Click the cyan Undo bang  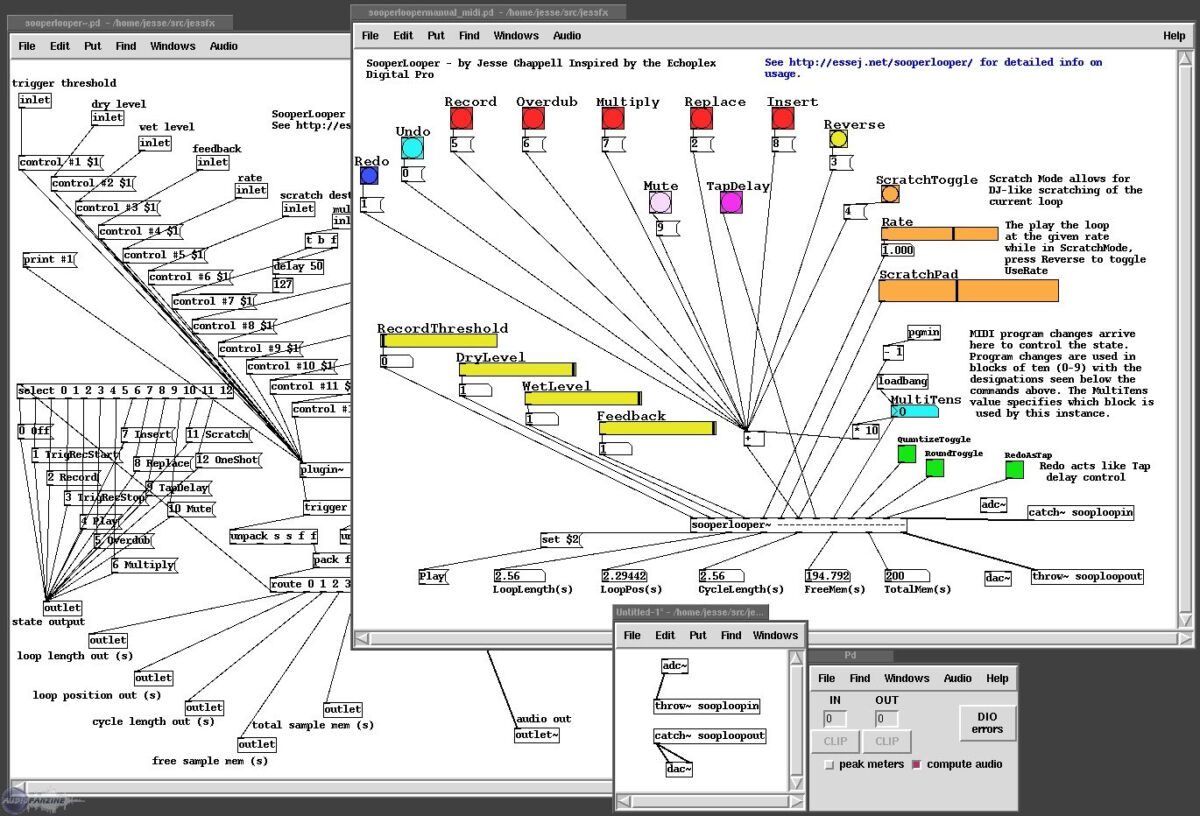(x=412, y=149)
